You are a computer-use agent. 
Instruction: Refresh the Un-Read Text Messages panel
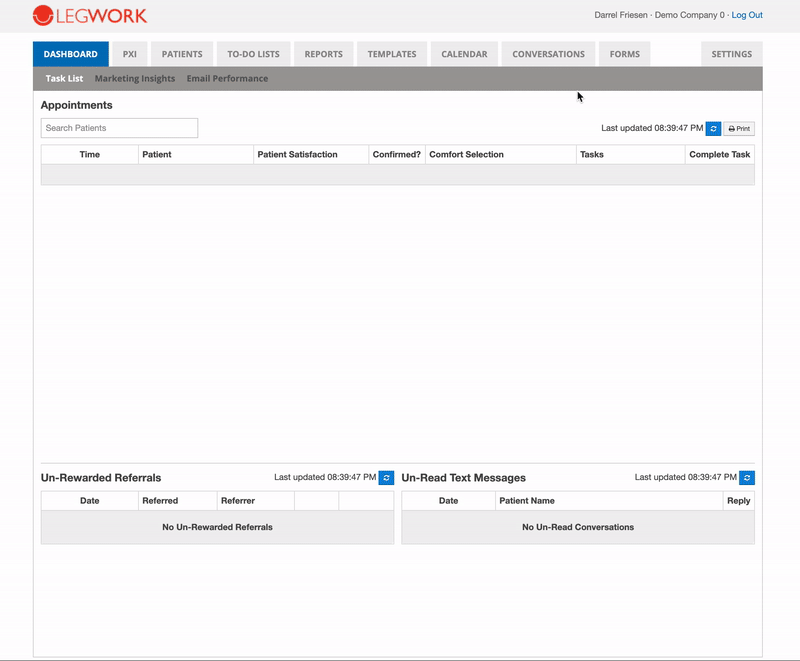click(747, 478)
